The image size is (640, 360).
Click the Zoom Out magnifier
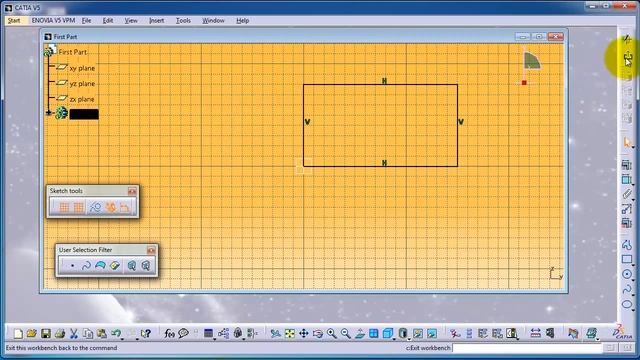pos(346,334)
